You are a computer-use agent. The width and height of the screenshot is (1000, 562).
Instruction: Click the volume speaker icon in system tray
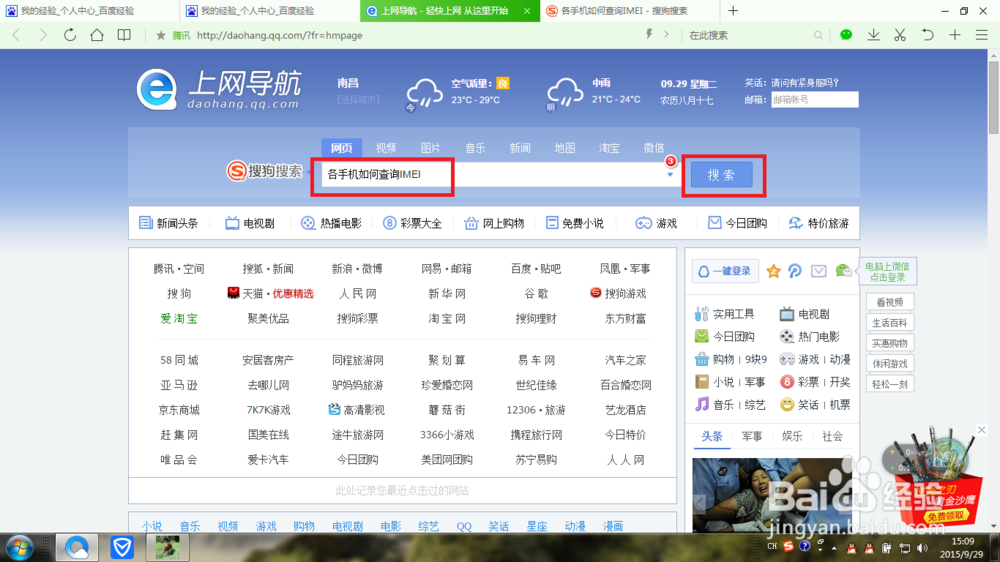(x=922, y=548)
